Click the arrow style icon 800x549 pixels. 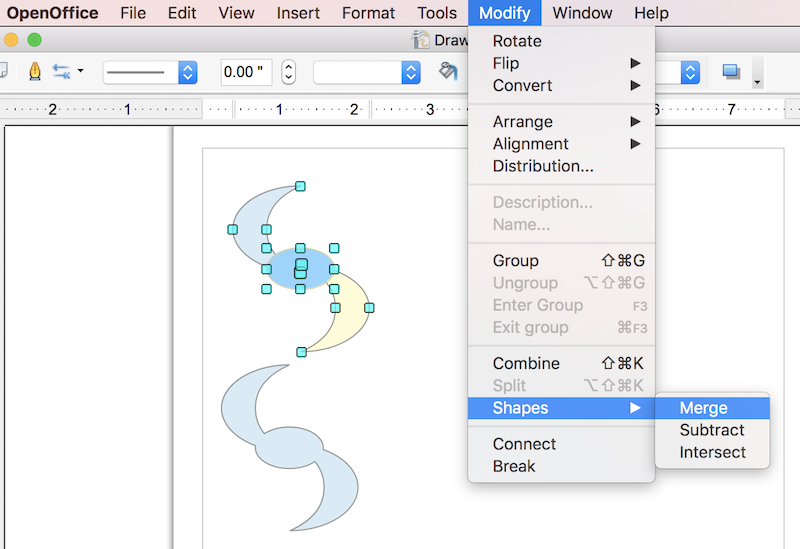[x=62, y=71]
